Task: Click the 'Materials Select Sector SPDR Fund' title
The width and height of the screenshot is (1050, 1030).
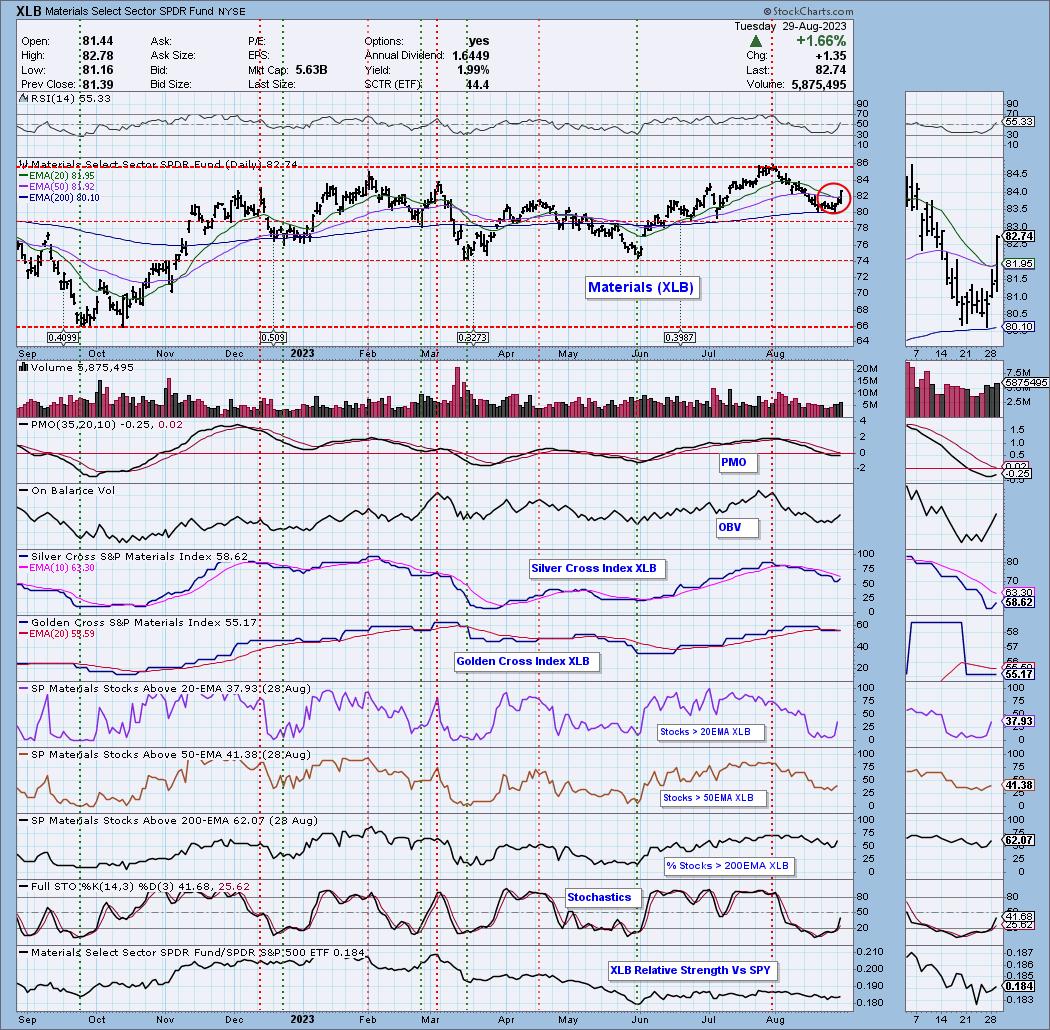Action: coord(130,11)
